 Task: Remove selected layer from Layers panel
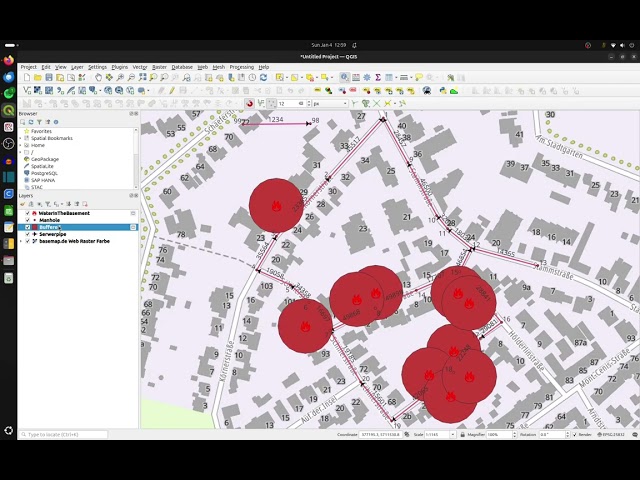tap(84, 204)
